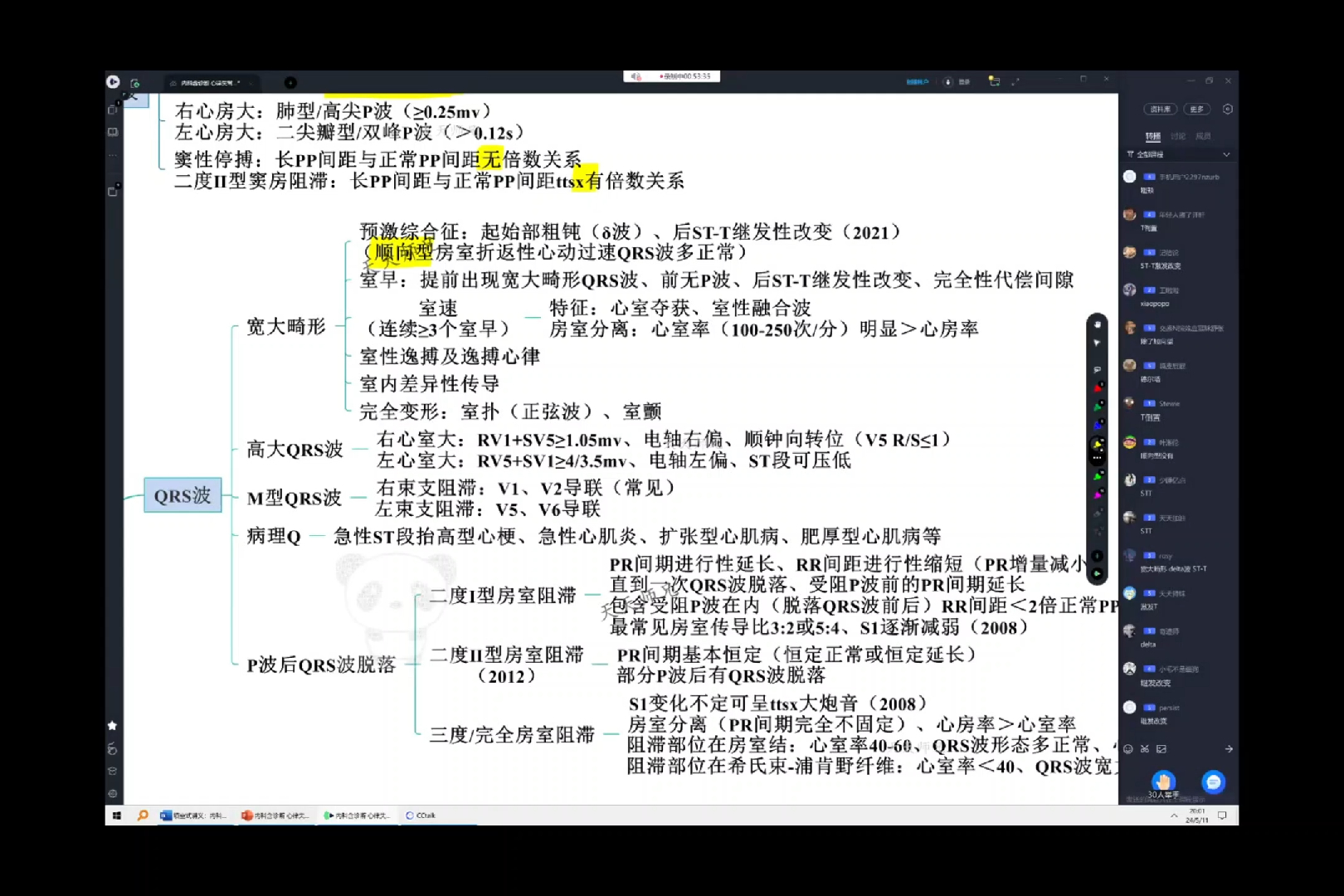Open the emoji picker in chat input

(1128, 749)
